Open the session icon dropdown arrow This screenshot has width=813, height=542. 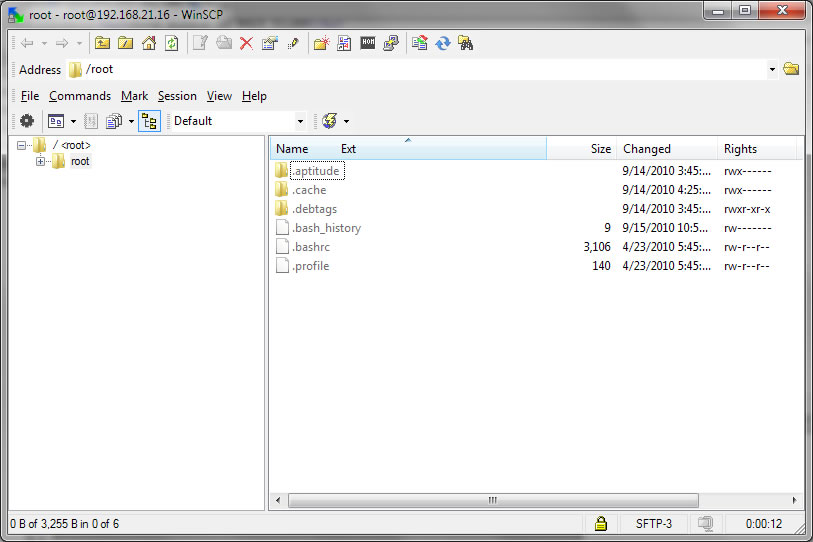click(x=346, y=121)
